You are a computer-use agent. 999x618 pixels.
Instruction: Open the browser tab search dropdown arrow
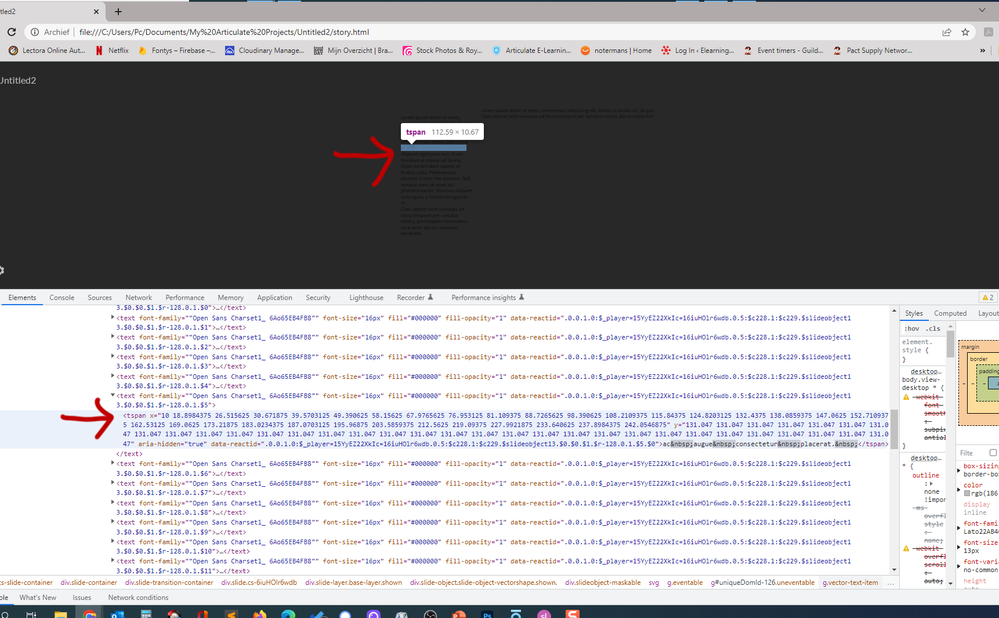[982, 10]
